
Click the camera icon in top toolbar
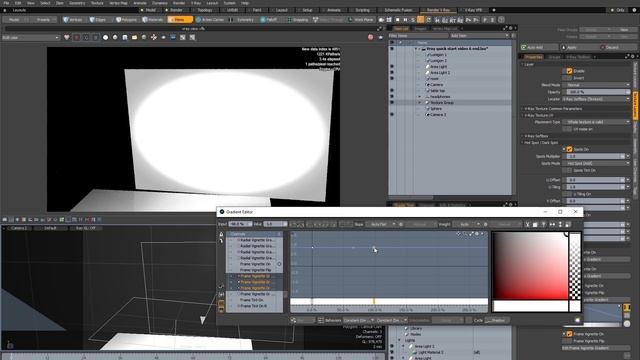pos(381,20)
